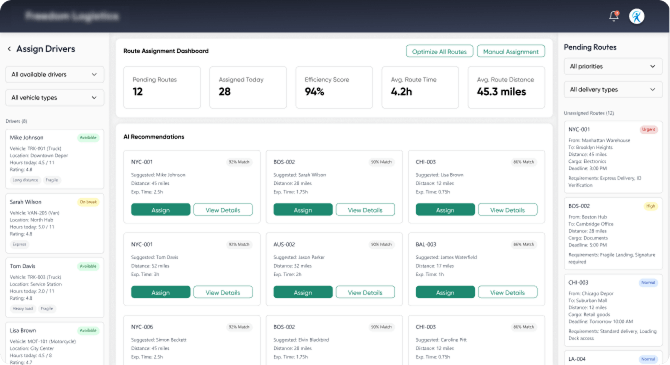The image size is (670, 365).
Task: Click Optimize All Routes button
Action: 439,51
